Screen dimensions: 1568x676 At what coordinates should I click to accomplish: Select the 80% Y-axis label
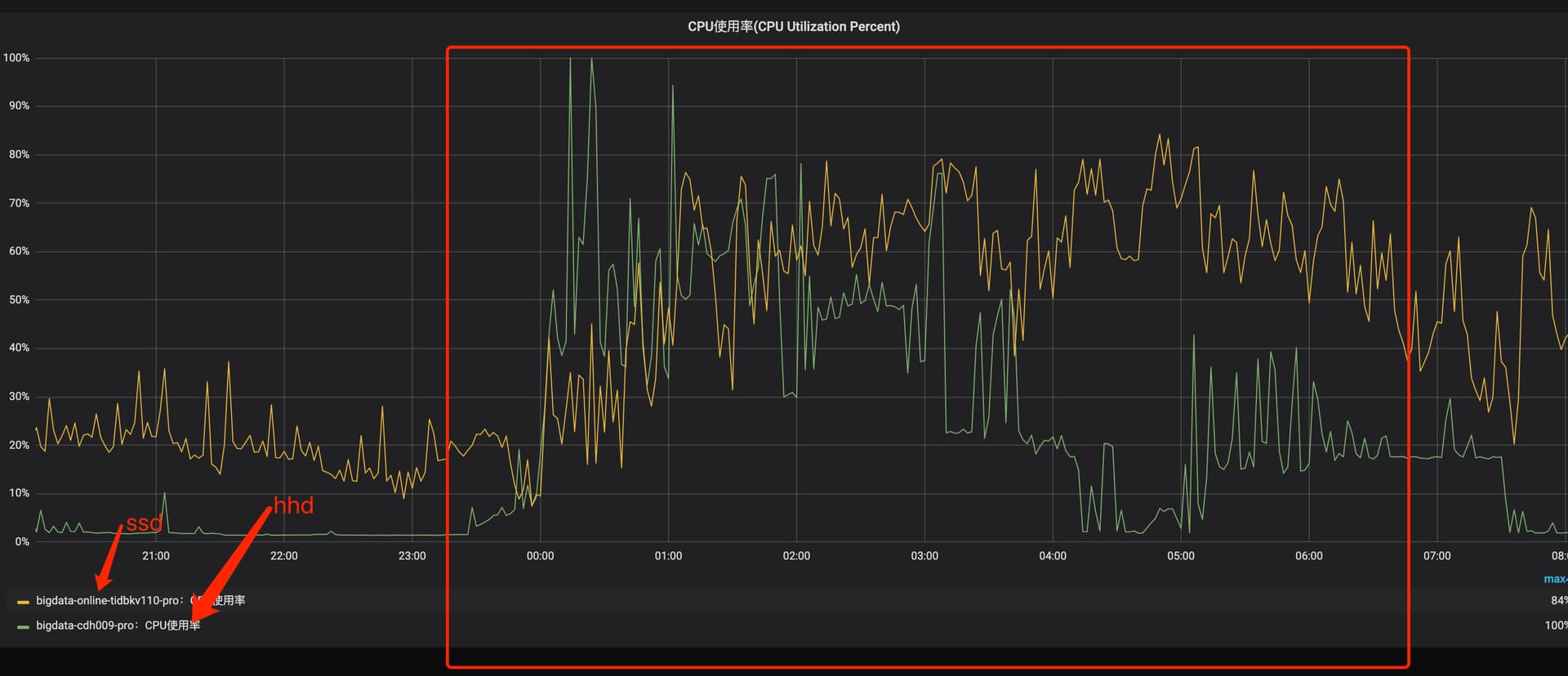coord(19,154)
